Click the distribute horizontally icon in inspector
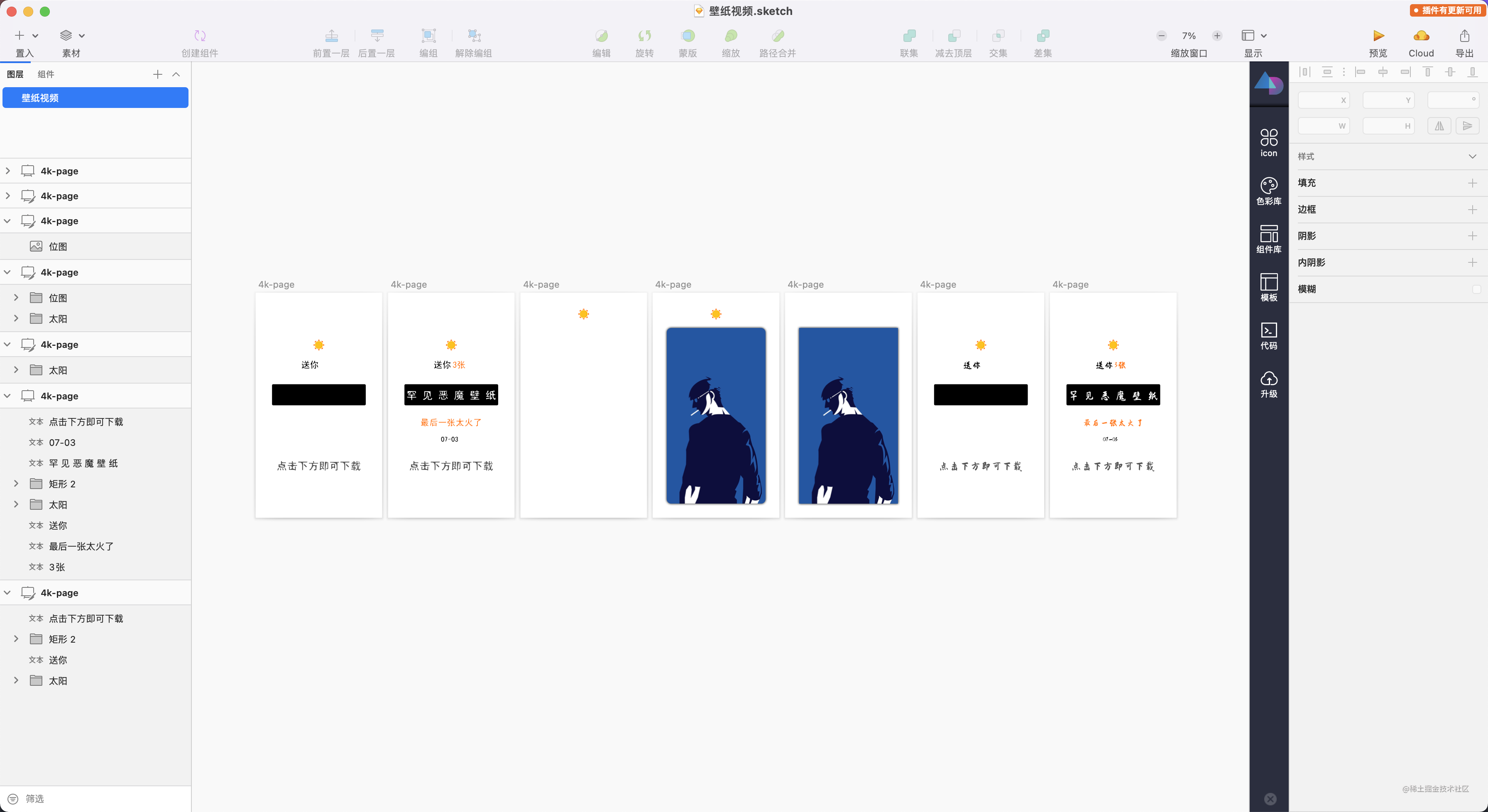Viewport: 1488px width, 812px height. (1305, 72)
